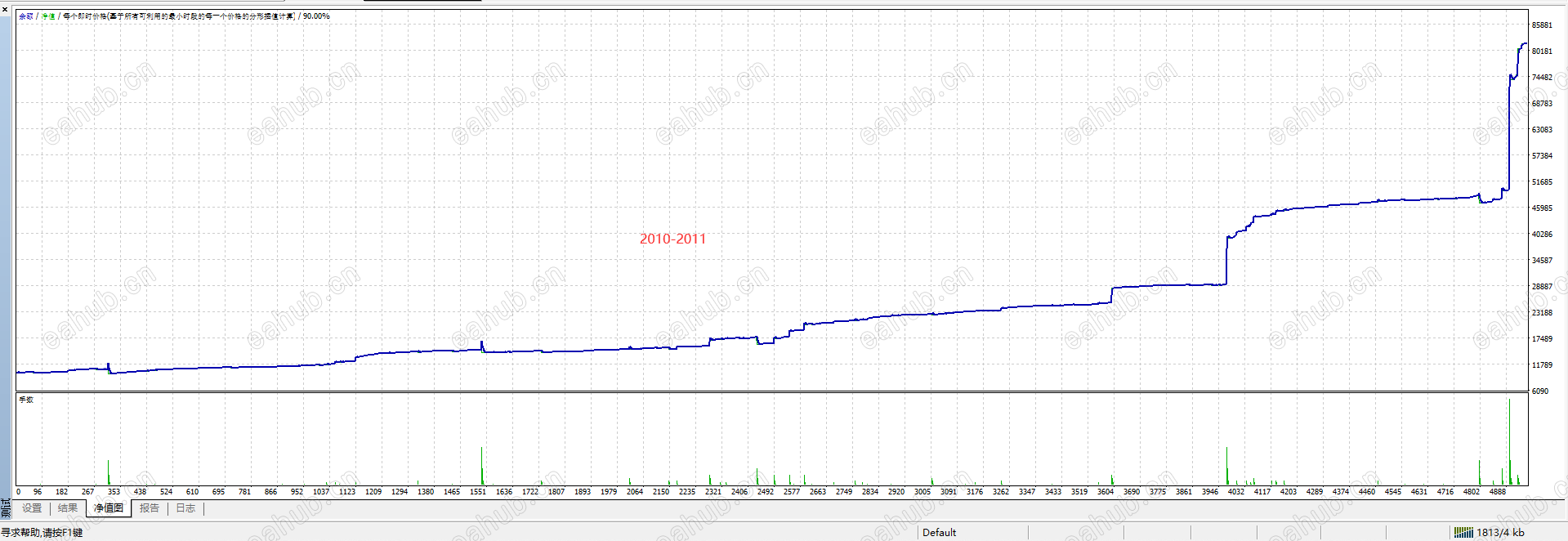1568x541 pixels.
Task: Click the 74482 y-axis value
Action: coord(1542,78)
